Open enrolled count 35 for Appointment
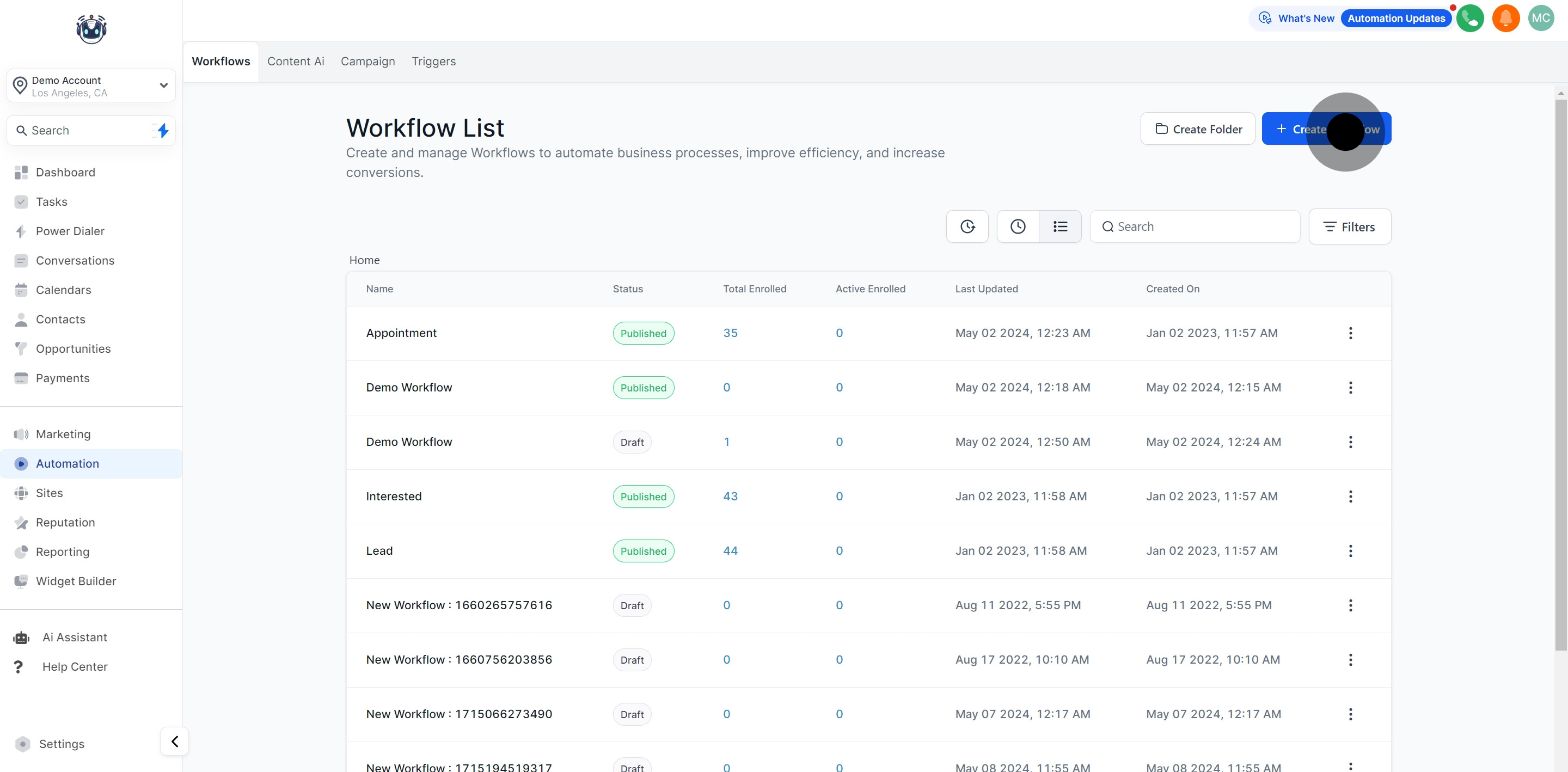This screenshot has width=1568, height=772. (x=730, y=333)
